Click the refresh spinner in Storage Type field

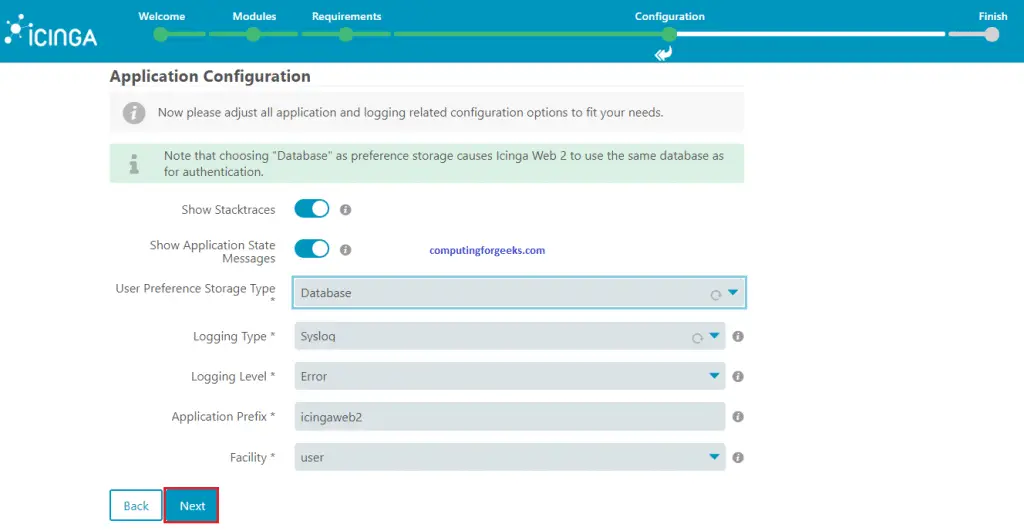tap(716, 295)
